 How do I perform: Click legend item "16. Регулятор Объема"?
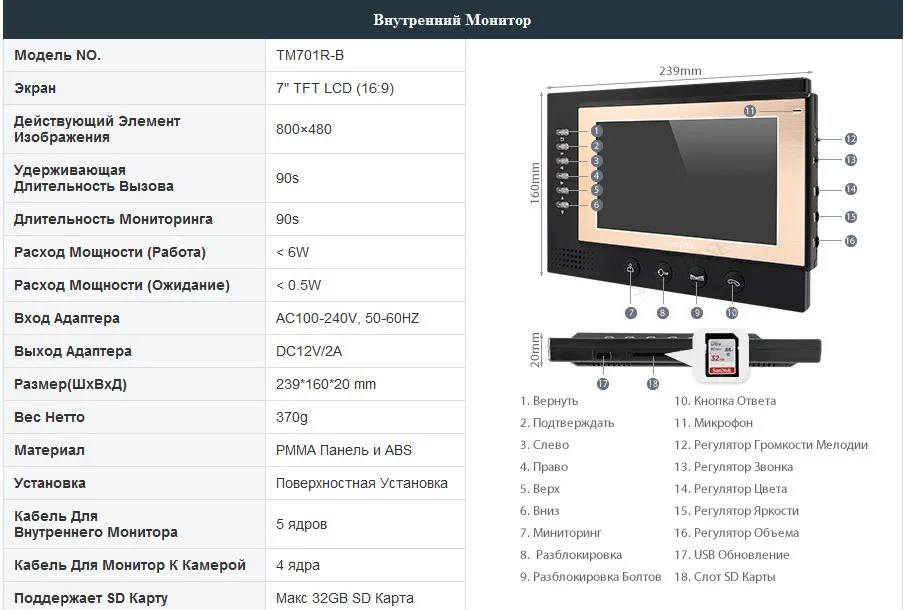[736, 533]
